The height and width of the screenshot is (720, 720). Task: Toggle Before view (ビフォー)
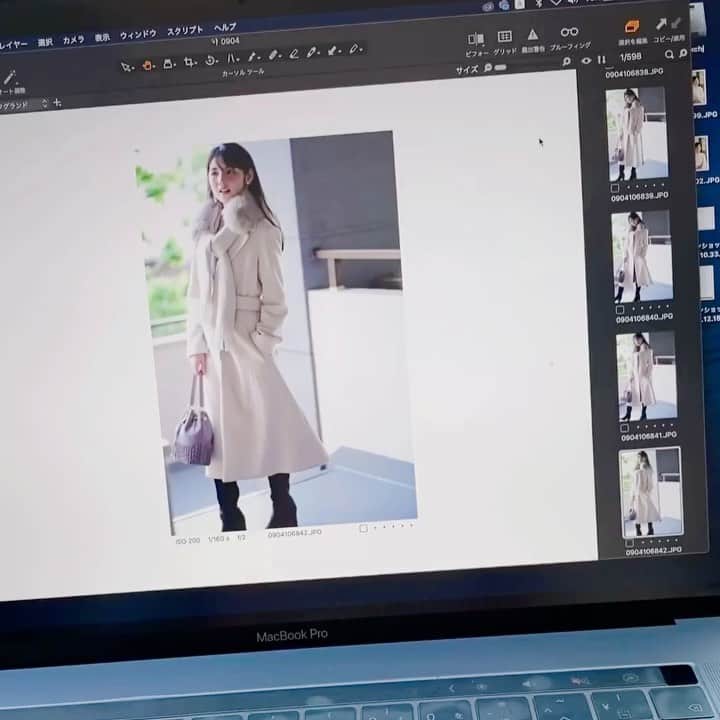476,39
